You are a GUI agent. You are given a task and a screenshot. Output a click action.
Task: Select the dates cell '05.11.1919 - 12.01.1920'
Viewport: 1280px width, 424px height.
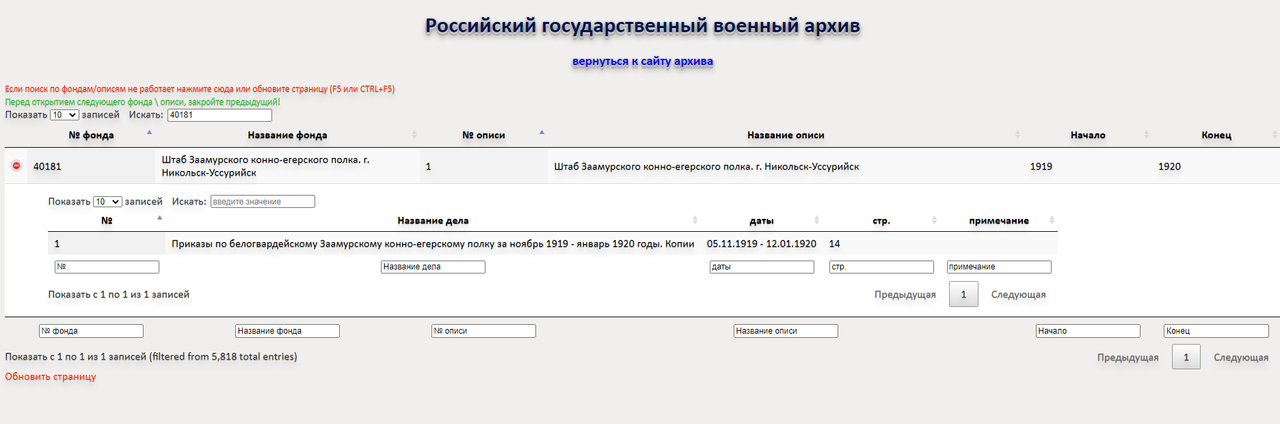[761, 244]
